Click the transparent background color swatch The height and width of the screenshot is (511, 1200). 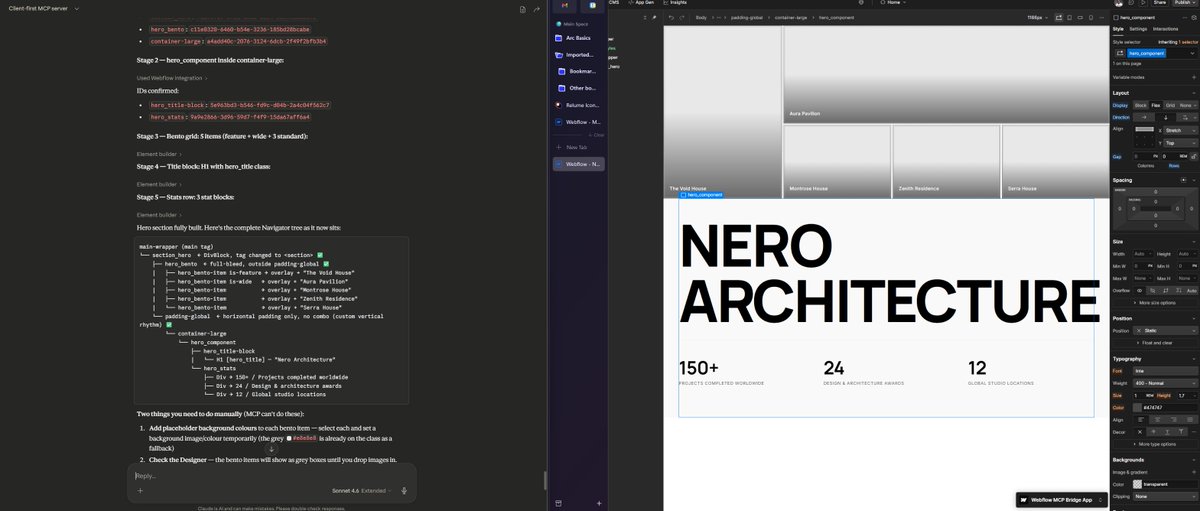pyautogui.click(x=1138, y=484)
